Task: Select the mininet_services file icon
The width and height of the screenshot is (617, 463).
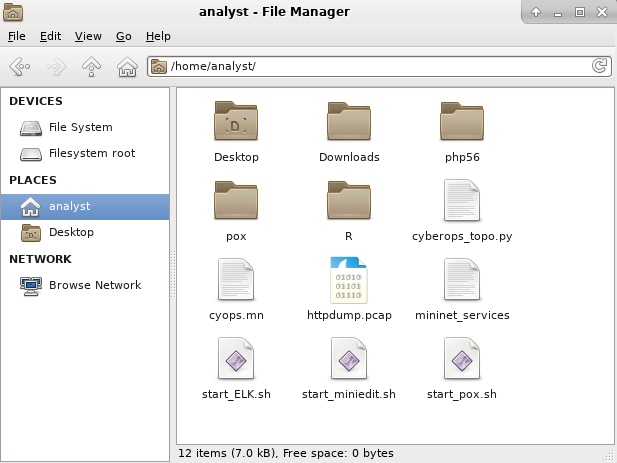Action: 462,279
